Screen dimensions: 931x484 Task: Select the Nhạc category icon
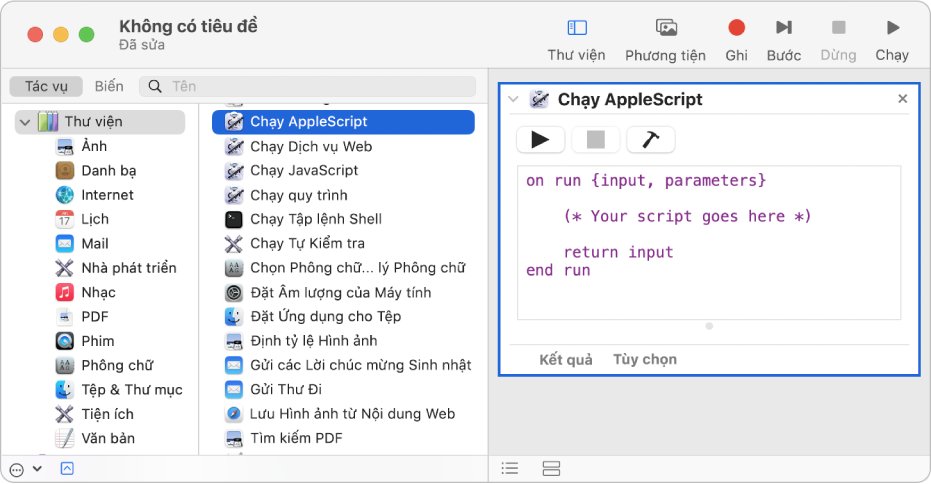click(65, 292)
